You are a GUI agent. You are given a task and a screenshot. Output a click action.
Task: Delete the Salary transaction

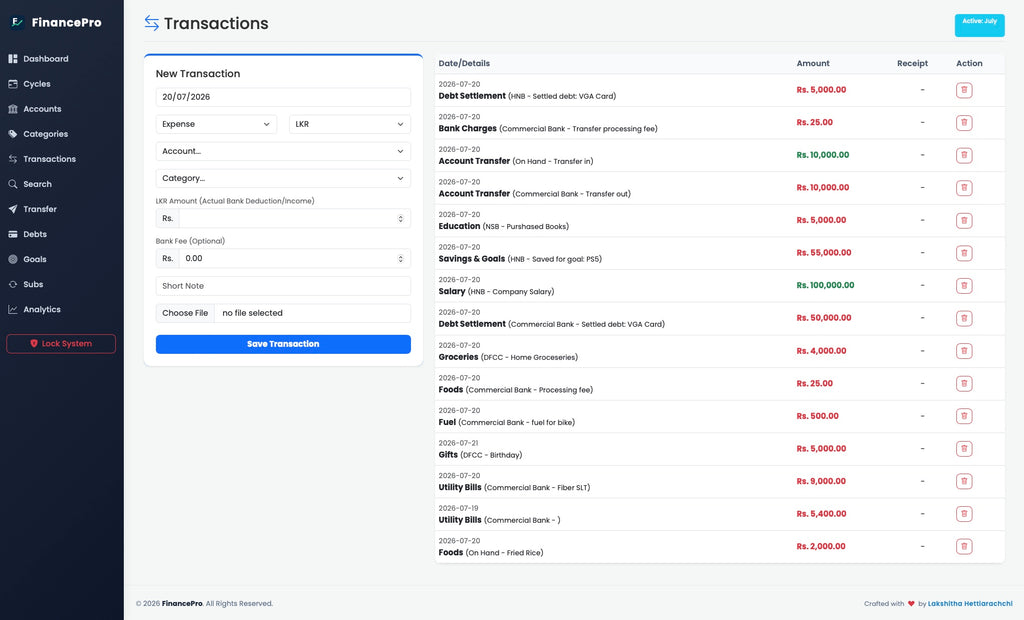pos(964,286)
